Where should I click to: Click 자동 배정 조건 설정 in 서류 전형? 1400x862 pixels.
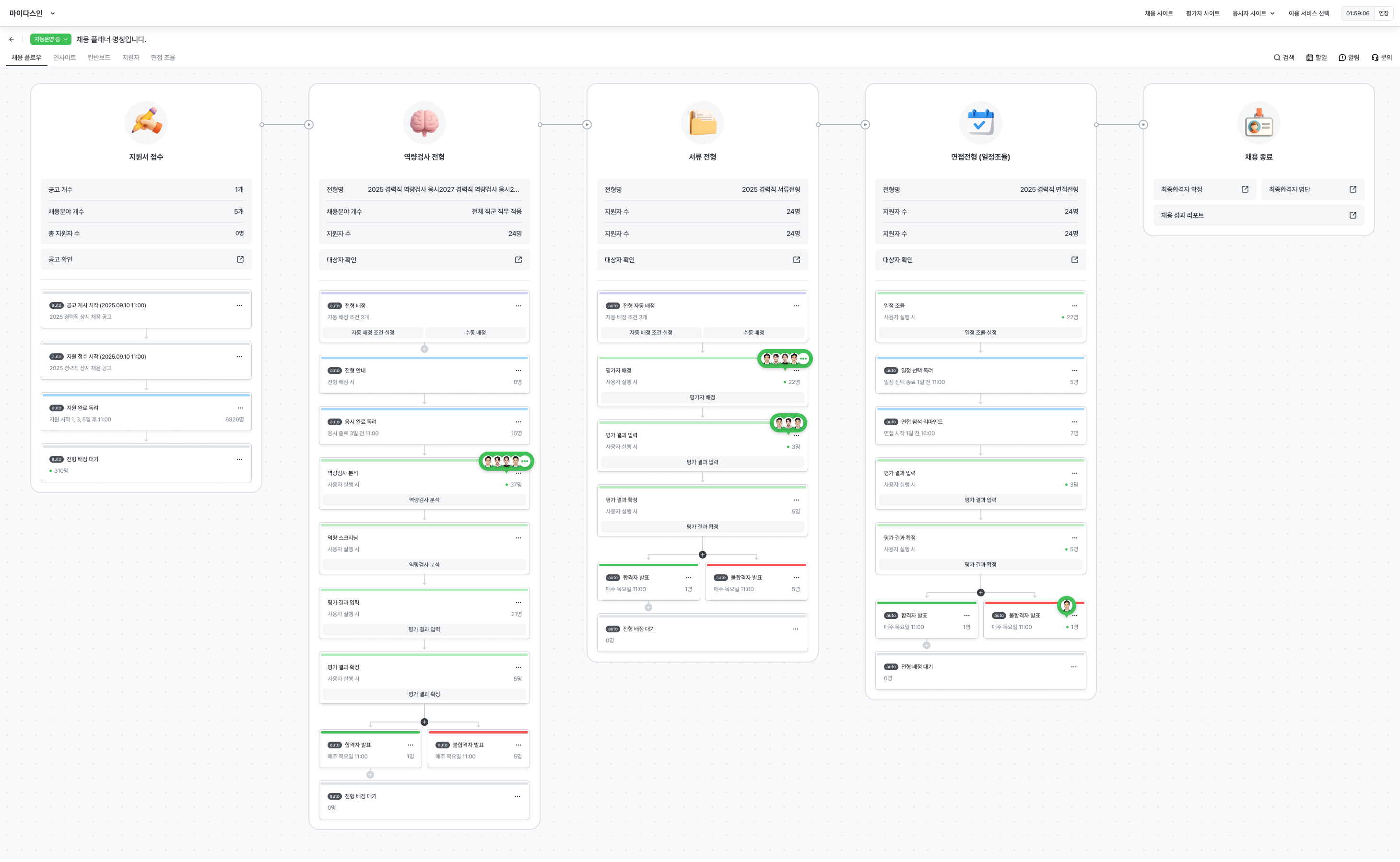651,333
